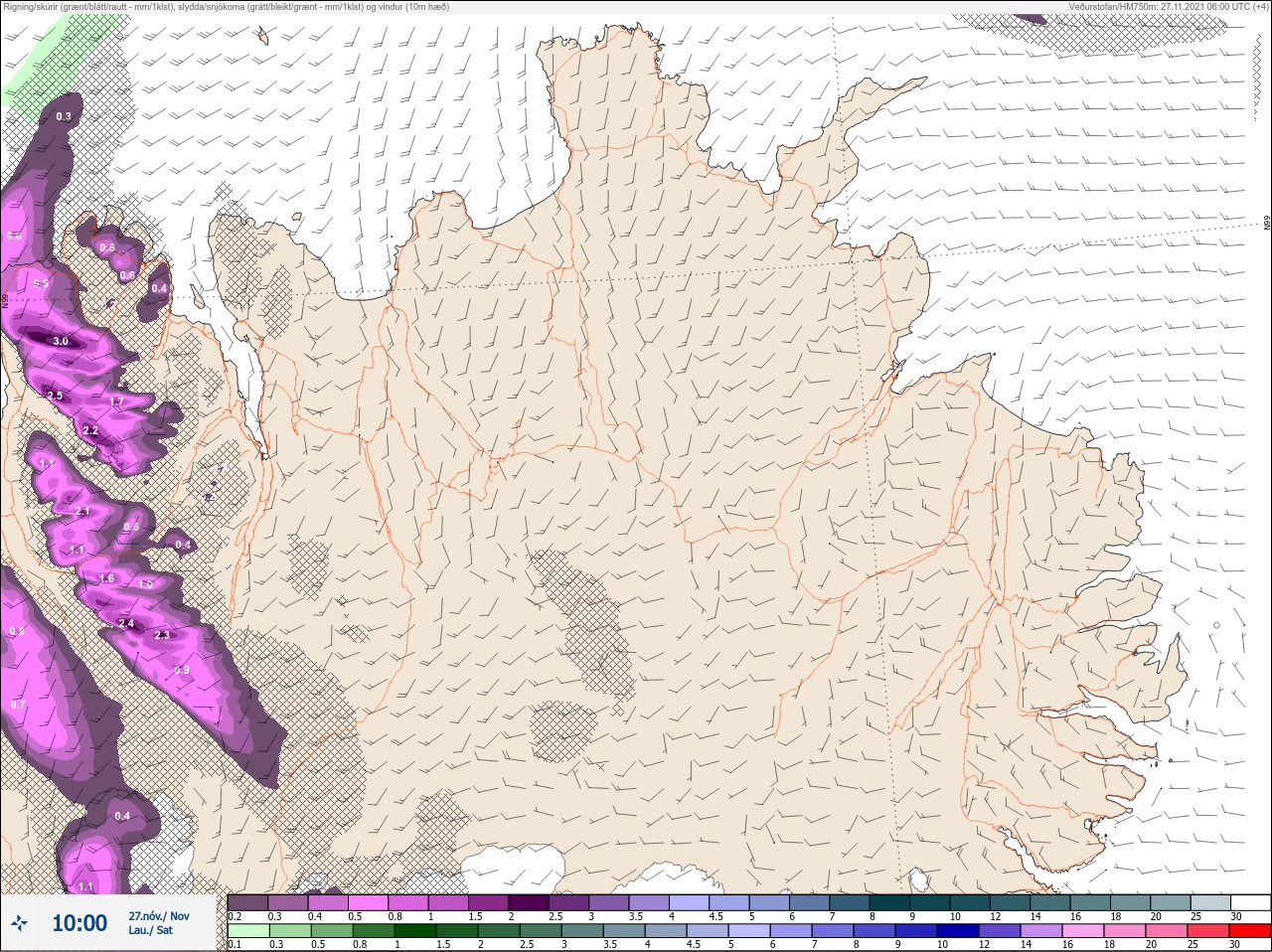Select the 10:00 forecast time label

[79, 923]
